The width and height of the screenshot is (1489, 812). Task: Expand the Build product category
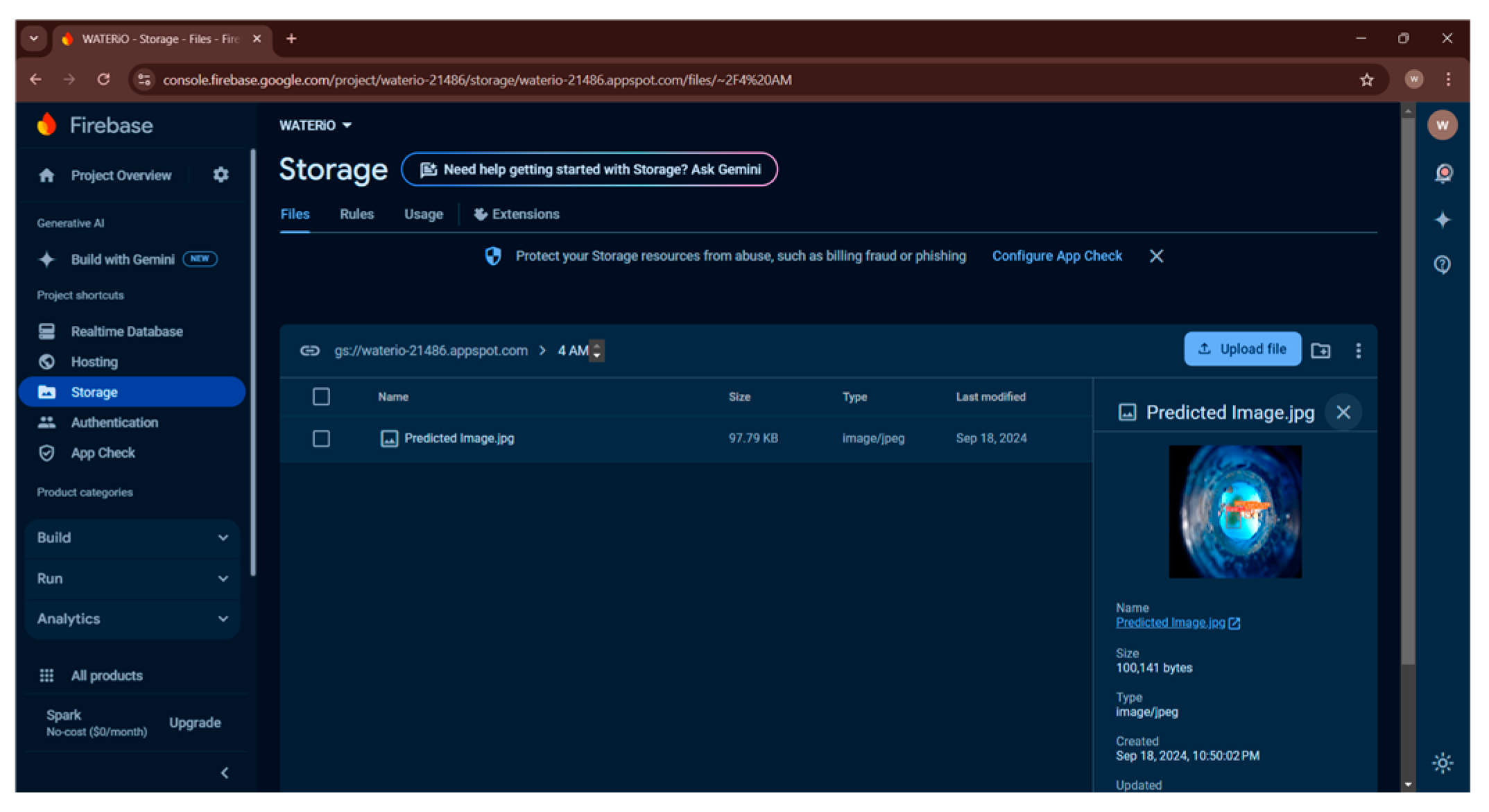[x=132, y=537]
